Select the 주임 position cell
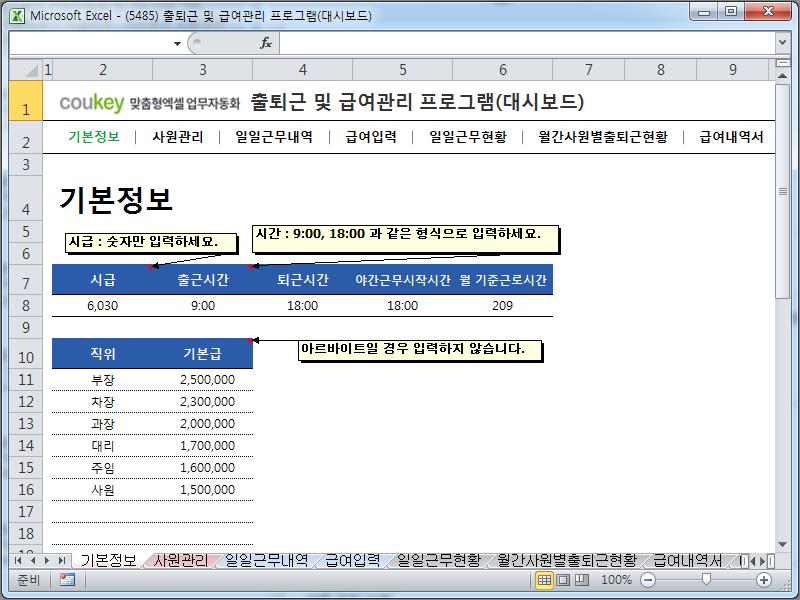Image resolution: width=800 pixels, height=600 pixels. (x=103, y=467)
